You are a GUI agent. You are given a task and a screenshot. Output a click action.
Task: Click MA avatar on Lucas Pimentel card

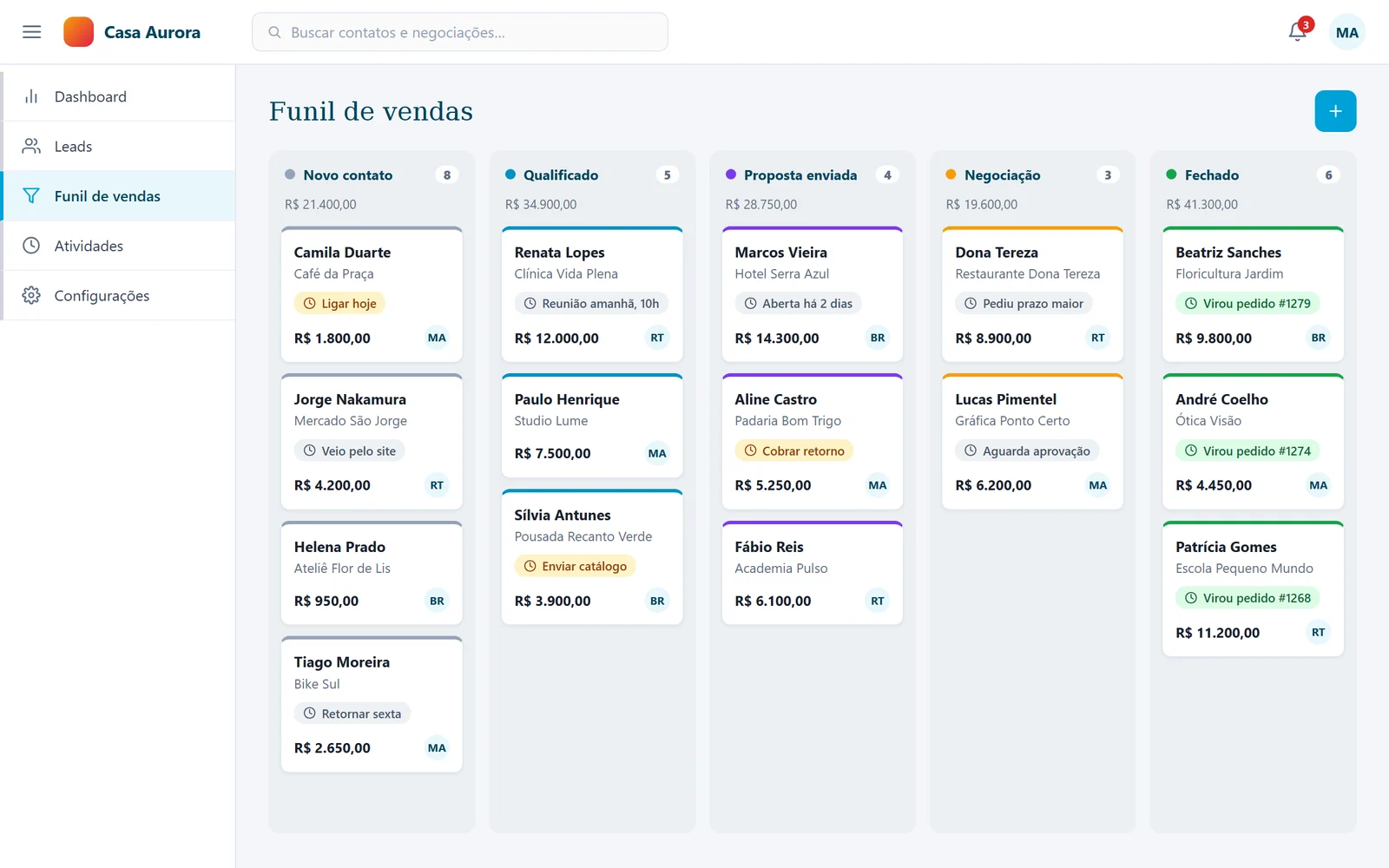pos(1098,485)
